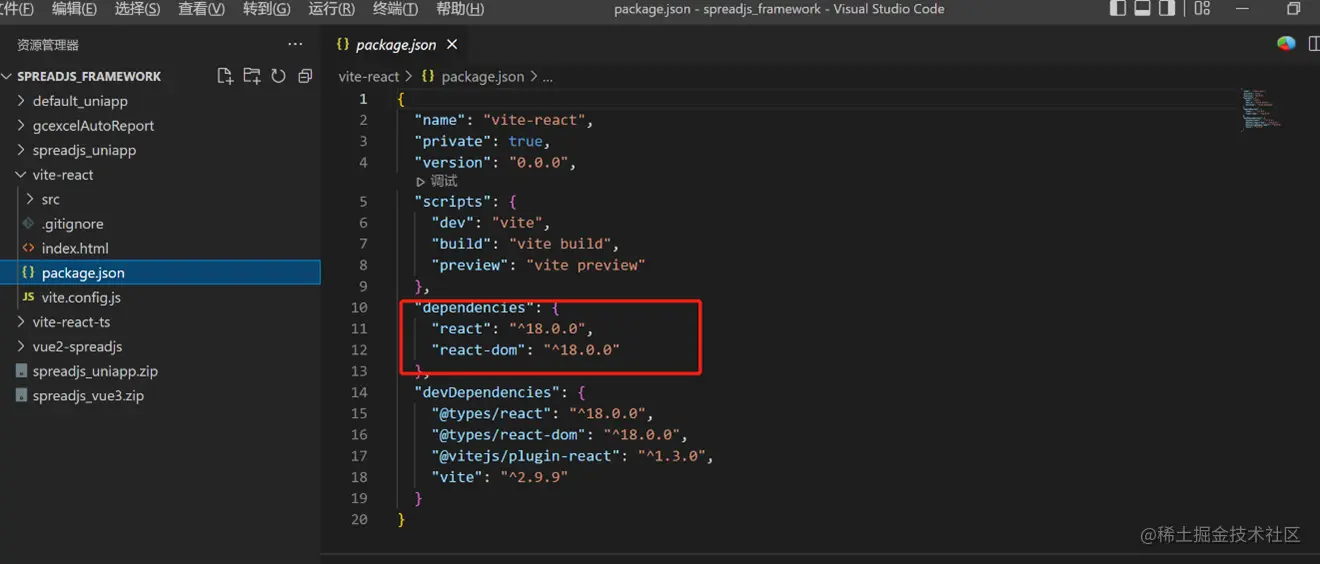Open the 查看(V) menu
1320x564 pixels.
[x=201, y=9]
